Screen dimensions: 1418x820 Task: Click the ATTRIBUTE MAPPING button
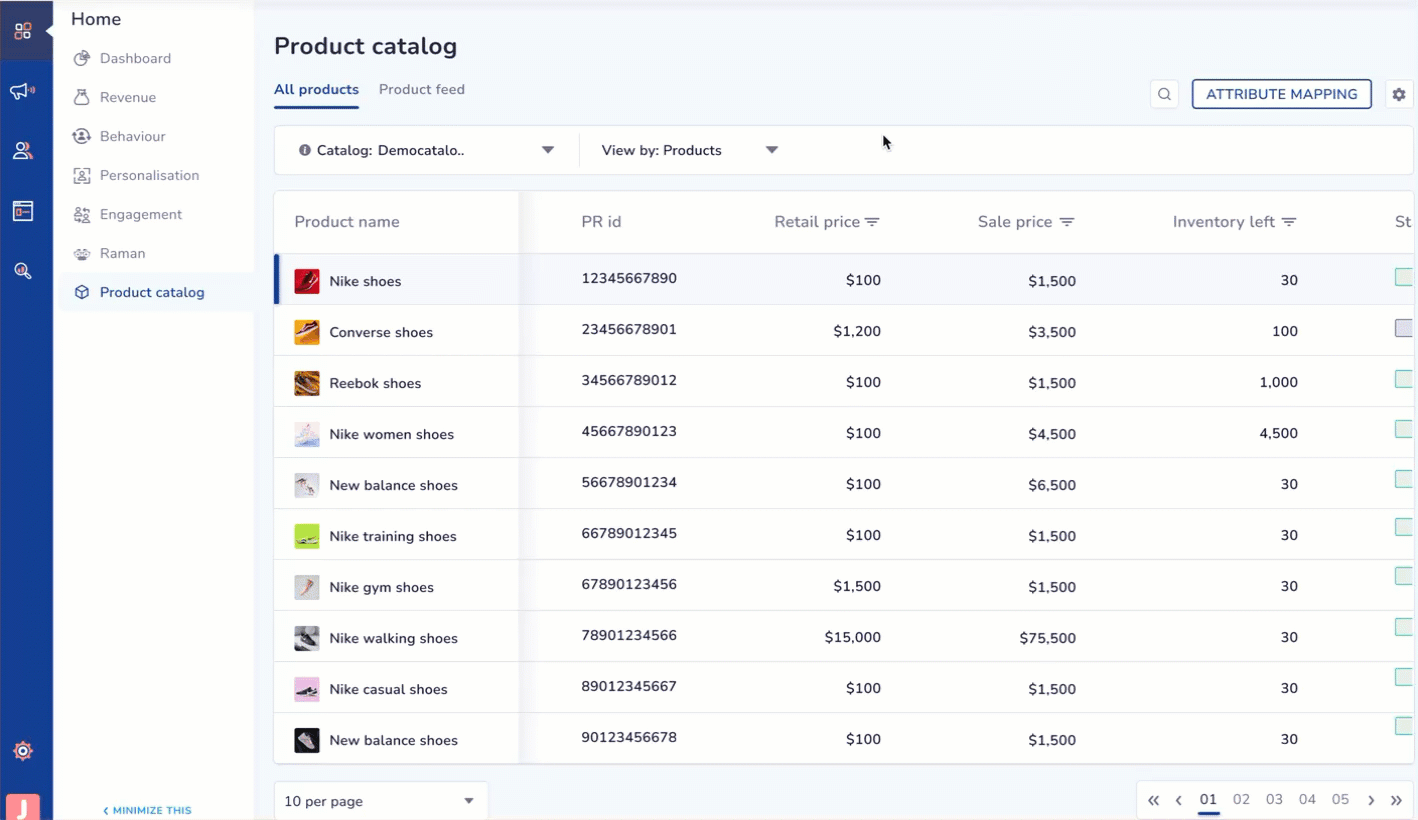point(1282,94)
